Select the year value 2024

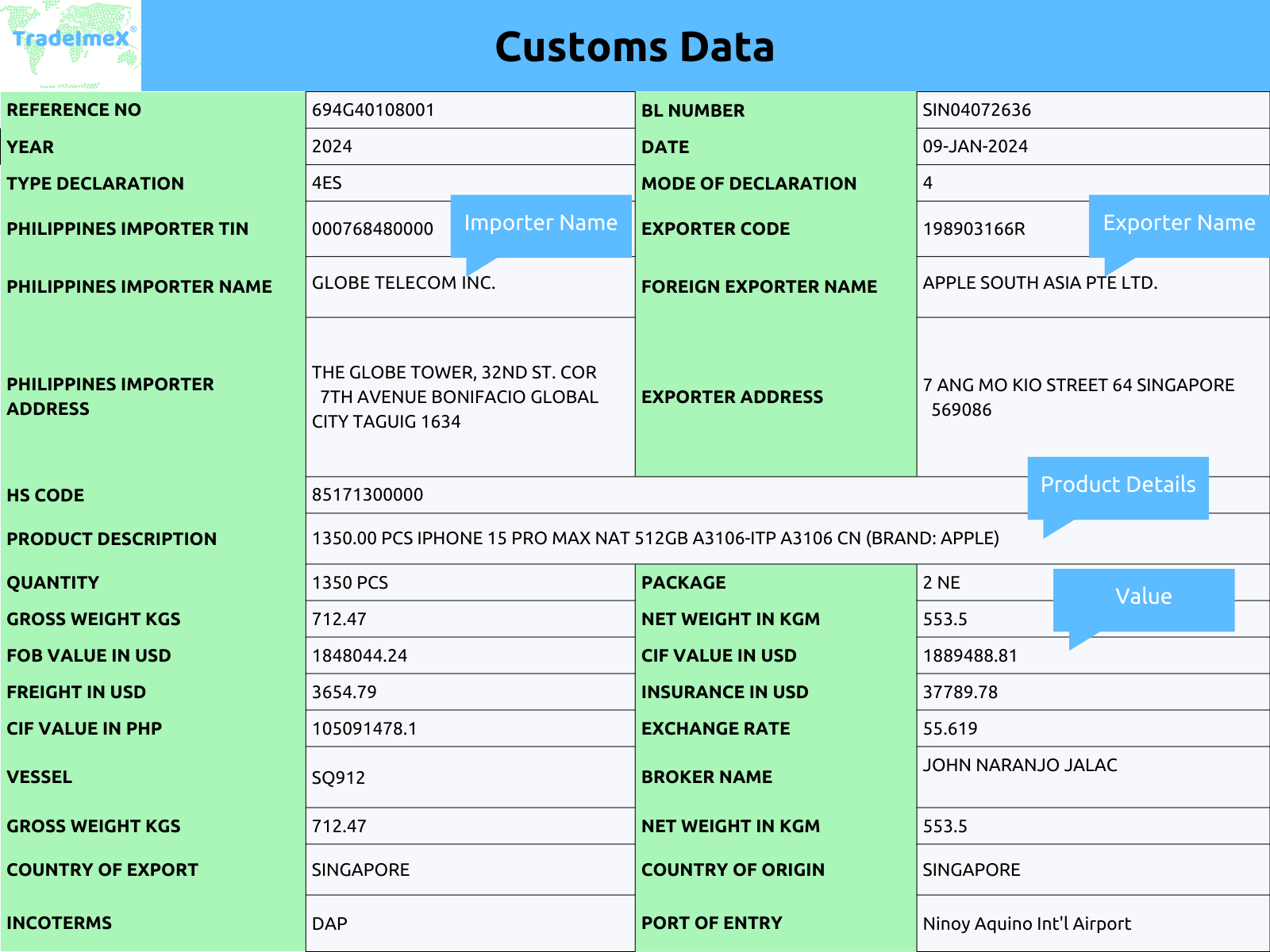pos(332,146)
